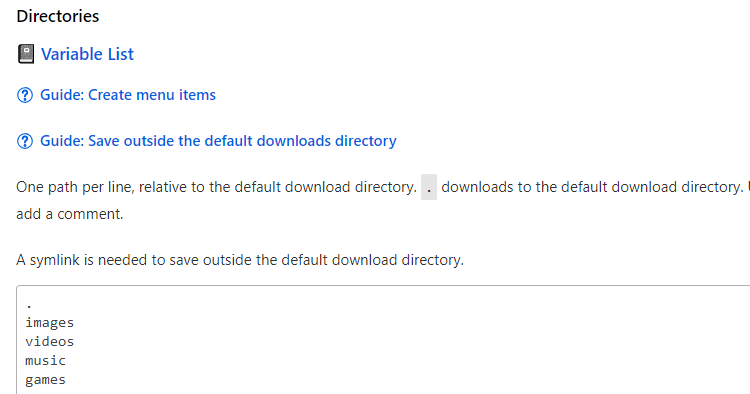Click the 'add a comment.' text

tap(70, 214)
